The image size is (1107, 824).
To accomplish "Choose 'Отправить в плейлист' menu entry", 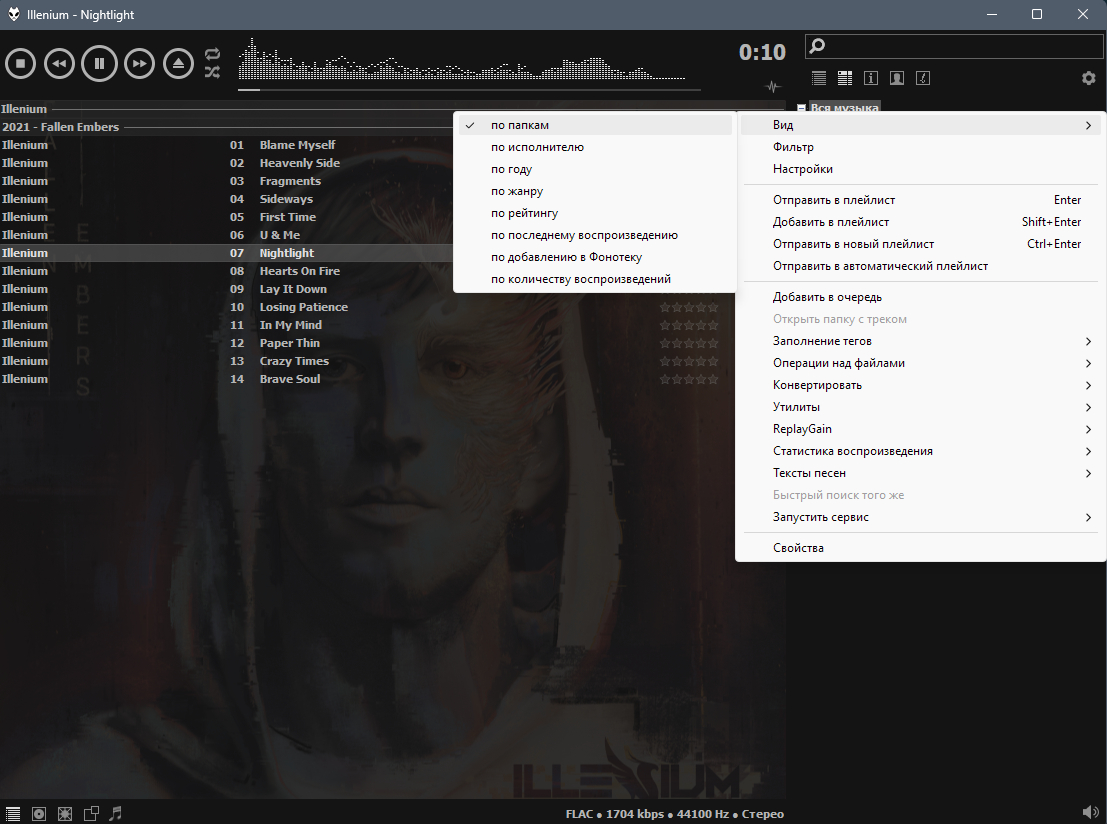I will tap(921, 200).
